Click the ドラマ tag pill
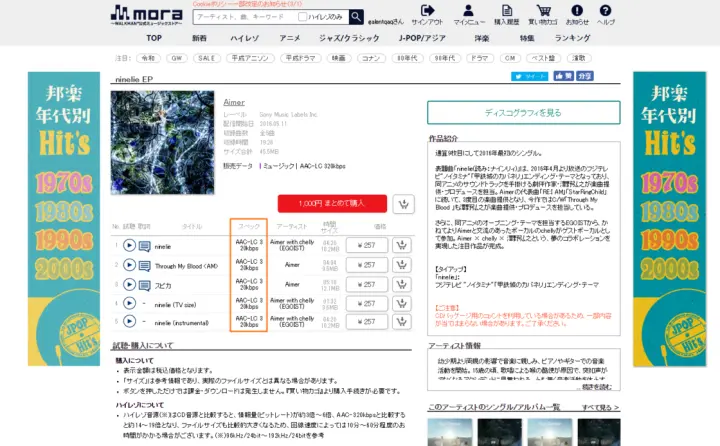This screenshot has height=446, width=720. click(480, 58)
